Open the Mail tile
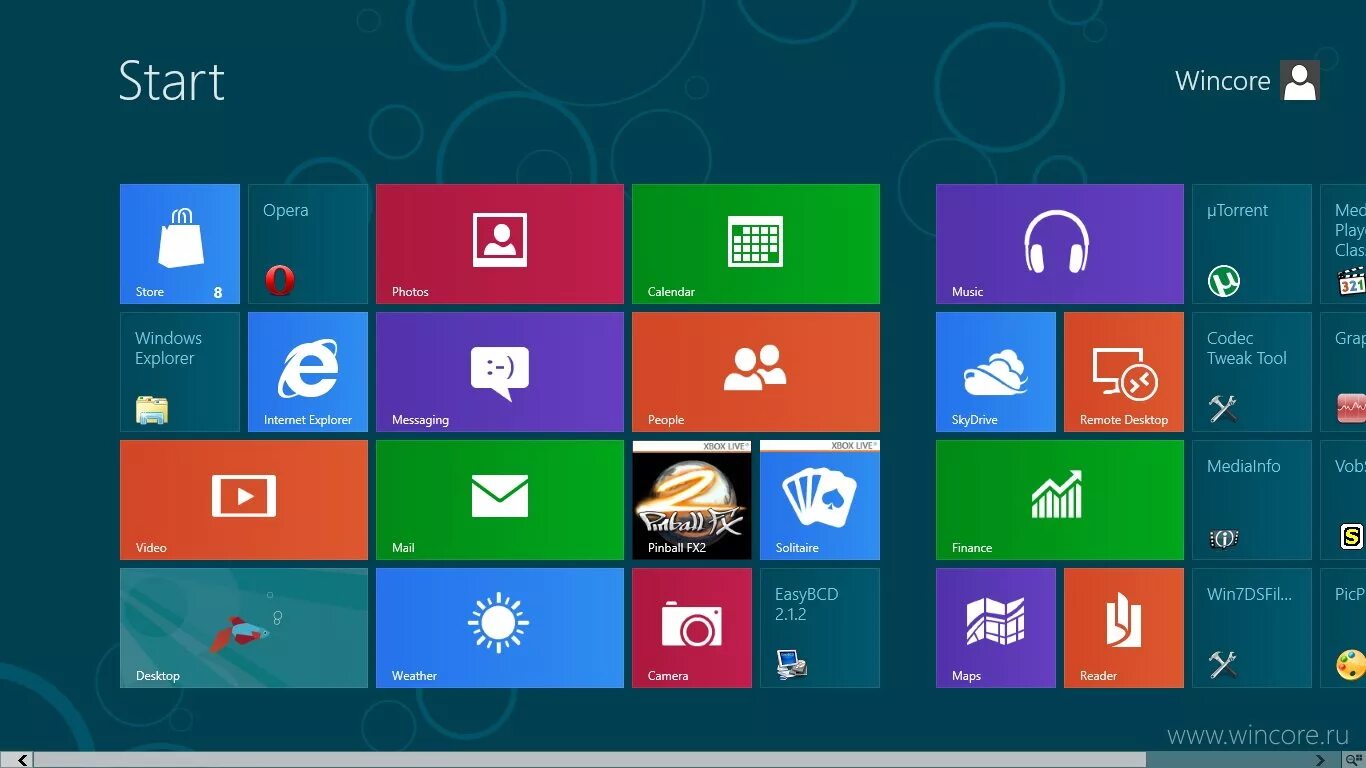The height and width of the screenshot is (768, 1366). tap(500, 500)
